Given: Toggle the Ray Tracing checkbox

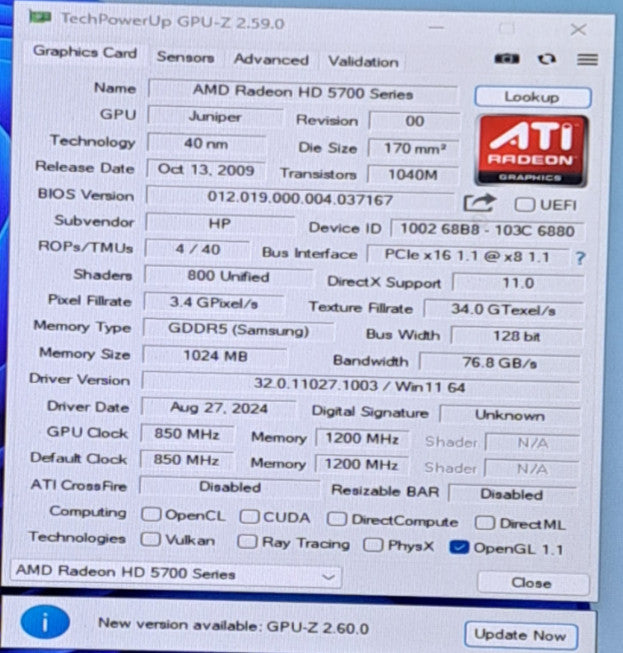Looking at the screenshot, I should tap(247, 542).
